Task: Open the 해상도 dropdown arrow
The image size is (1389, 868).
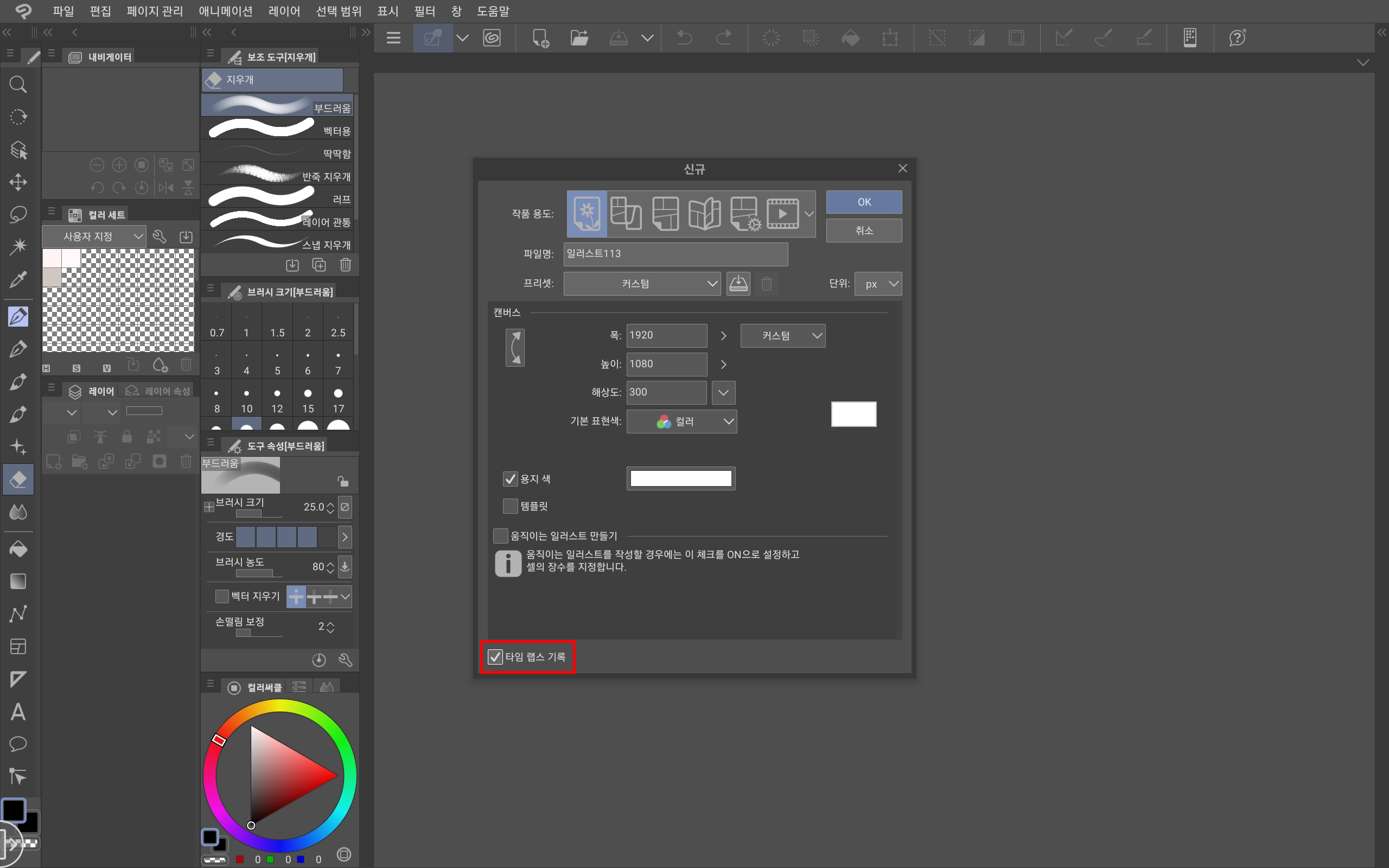Action: point(723,393)
